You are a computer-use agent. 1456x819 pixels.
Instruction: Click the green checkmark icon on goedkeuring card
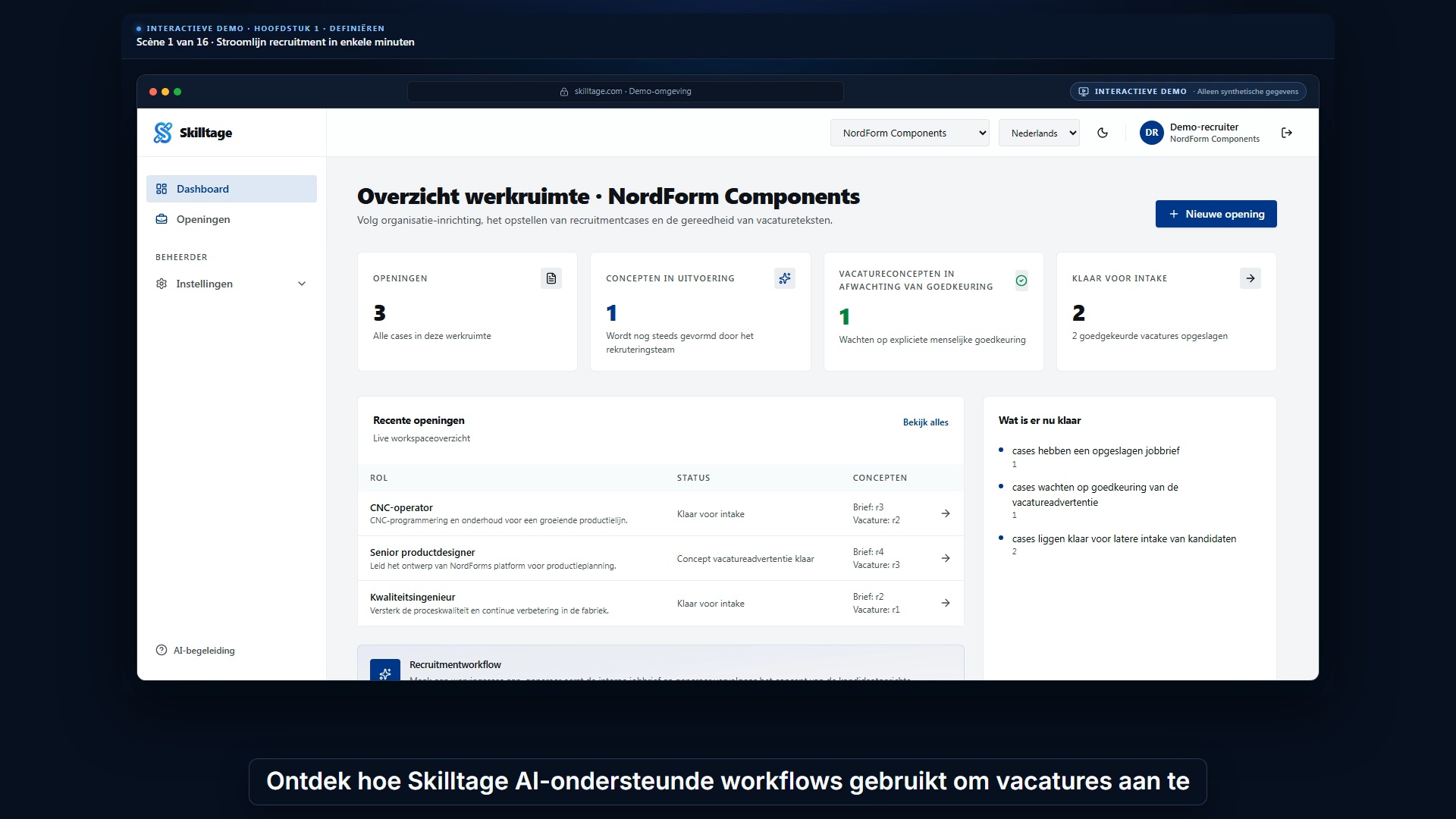1021,281
